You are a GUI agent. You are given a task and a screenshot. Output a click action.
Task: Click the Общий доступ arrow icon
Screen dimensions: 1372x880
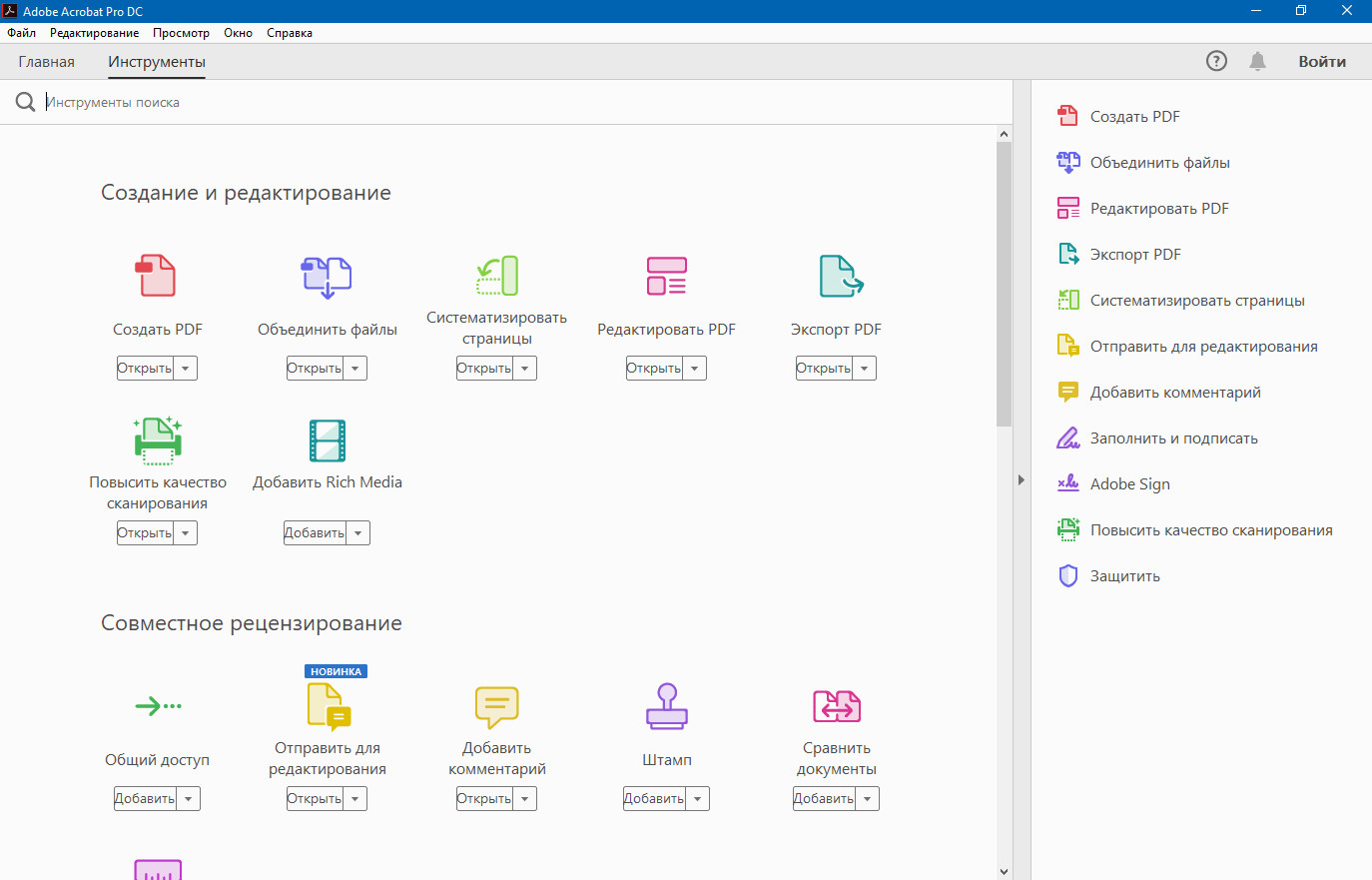click(x=158, y=706)
